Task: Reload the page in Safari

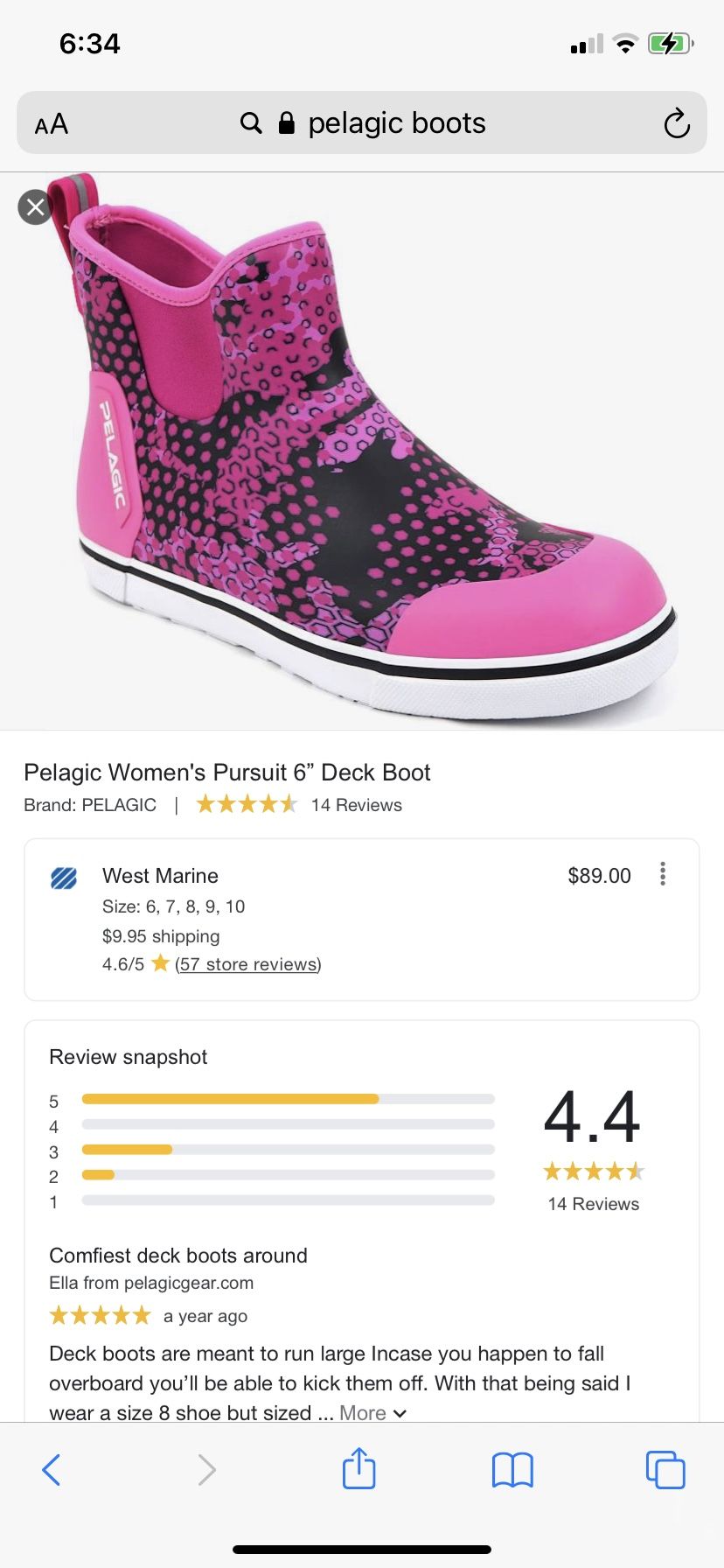Action: [676, 123]
